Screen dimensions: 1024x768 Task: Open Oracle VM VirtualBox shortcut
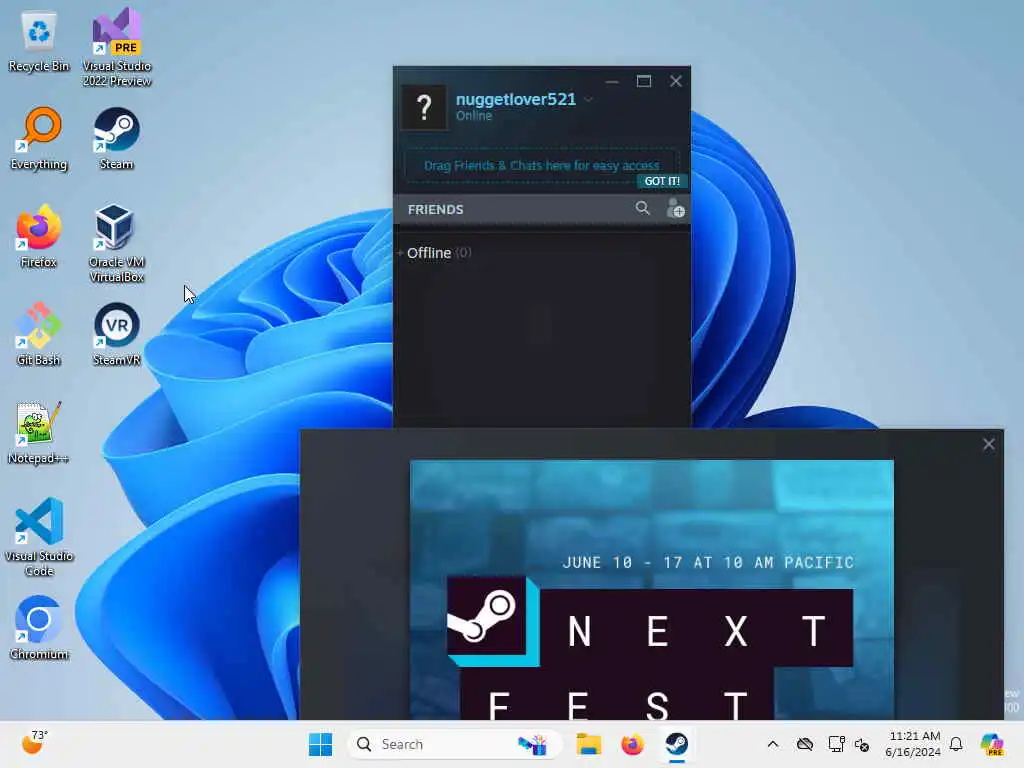click(116, 243)
